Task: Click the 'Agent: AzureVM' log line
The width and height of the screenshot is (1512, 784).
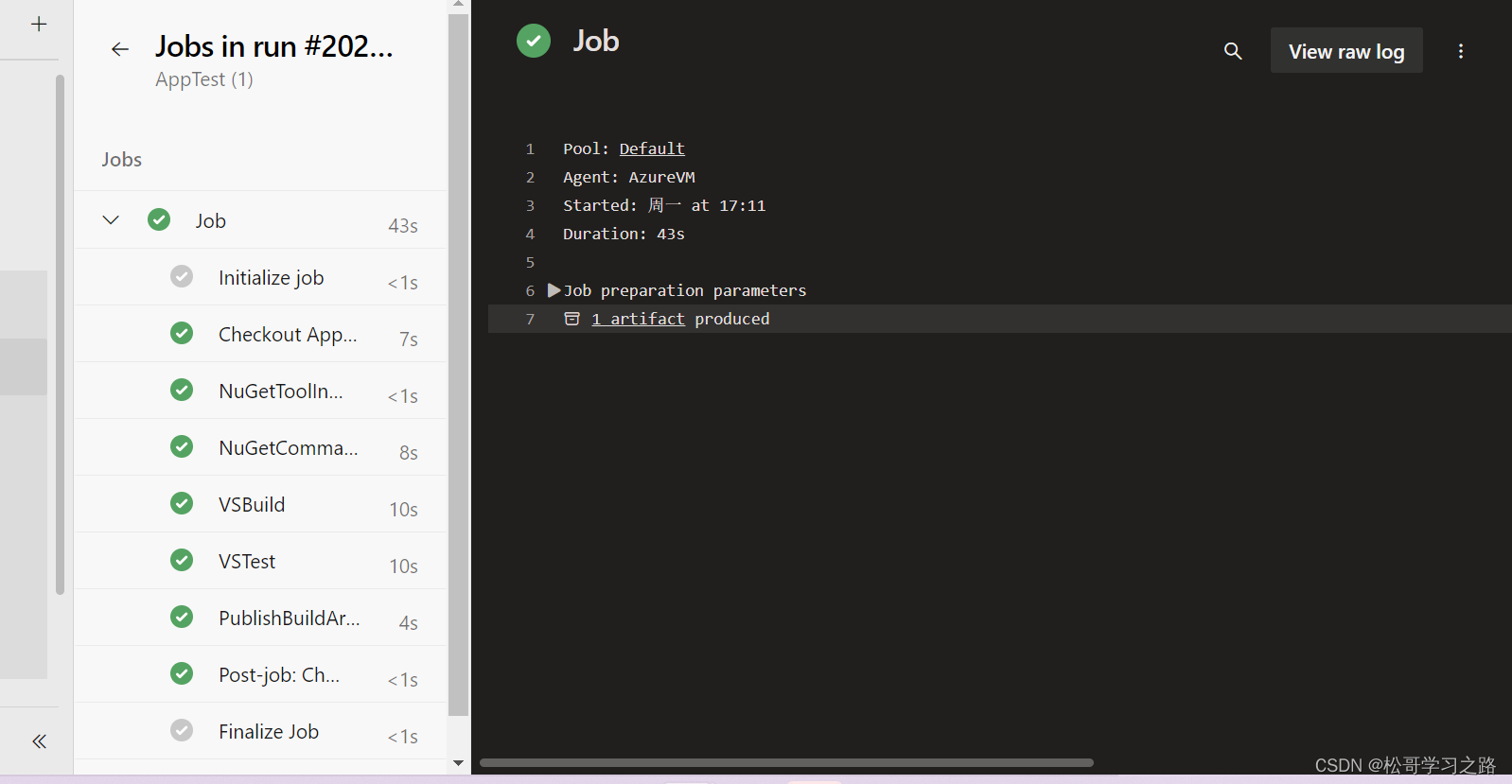Action: click(x=628, y=177)
